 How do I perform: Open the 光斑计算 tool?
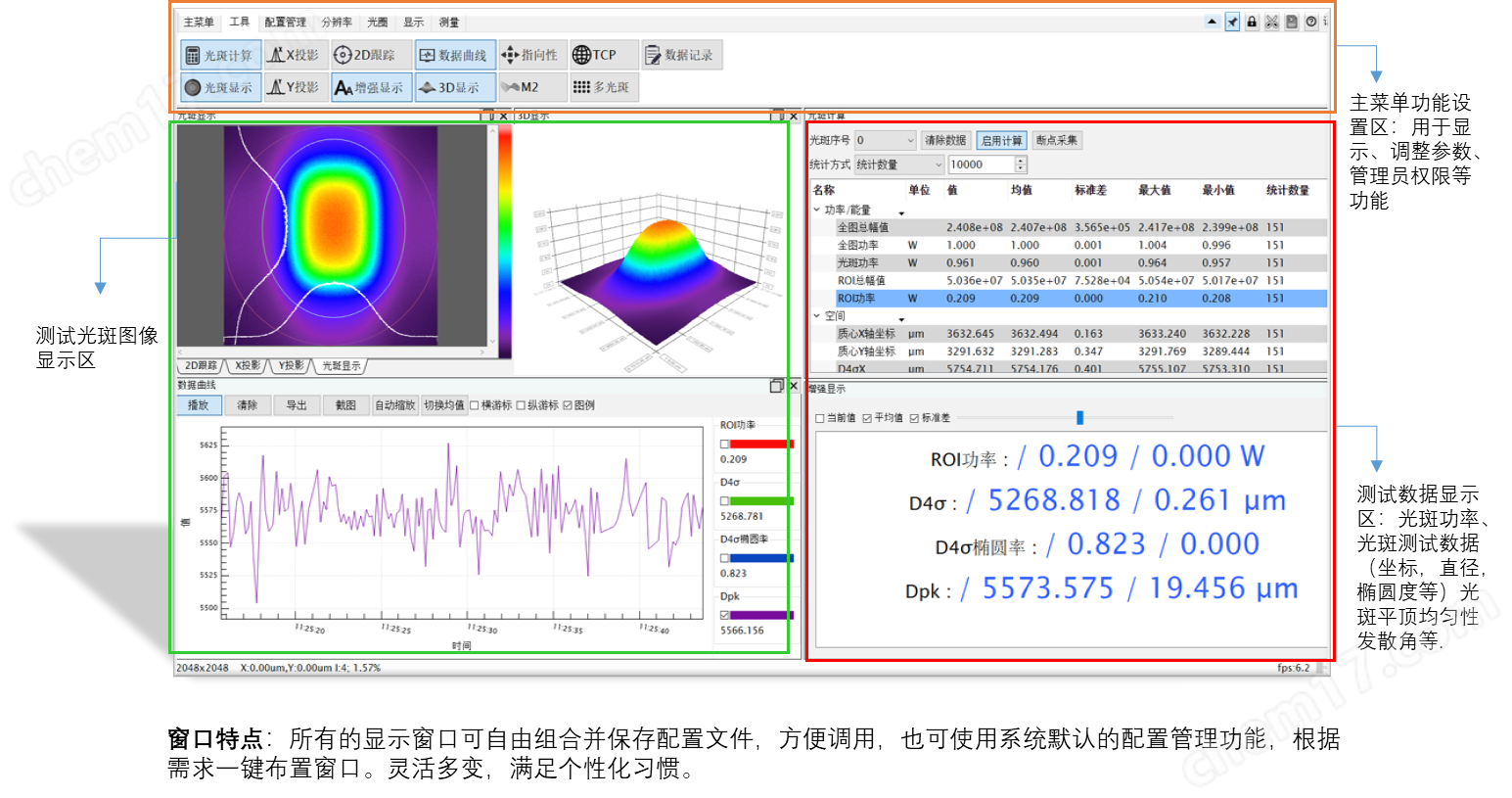tap(221, 55)
